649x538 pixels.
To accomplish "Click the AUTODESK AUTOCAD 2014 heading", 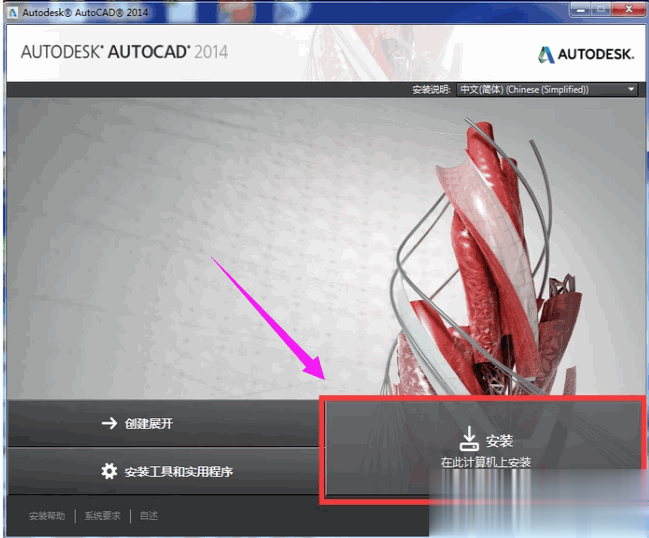I will pos(124,52).
